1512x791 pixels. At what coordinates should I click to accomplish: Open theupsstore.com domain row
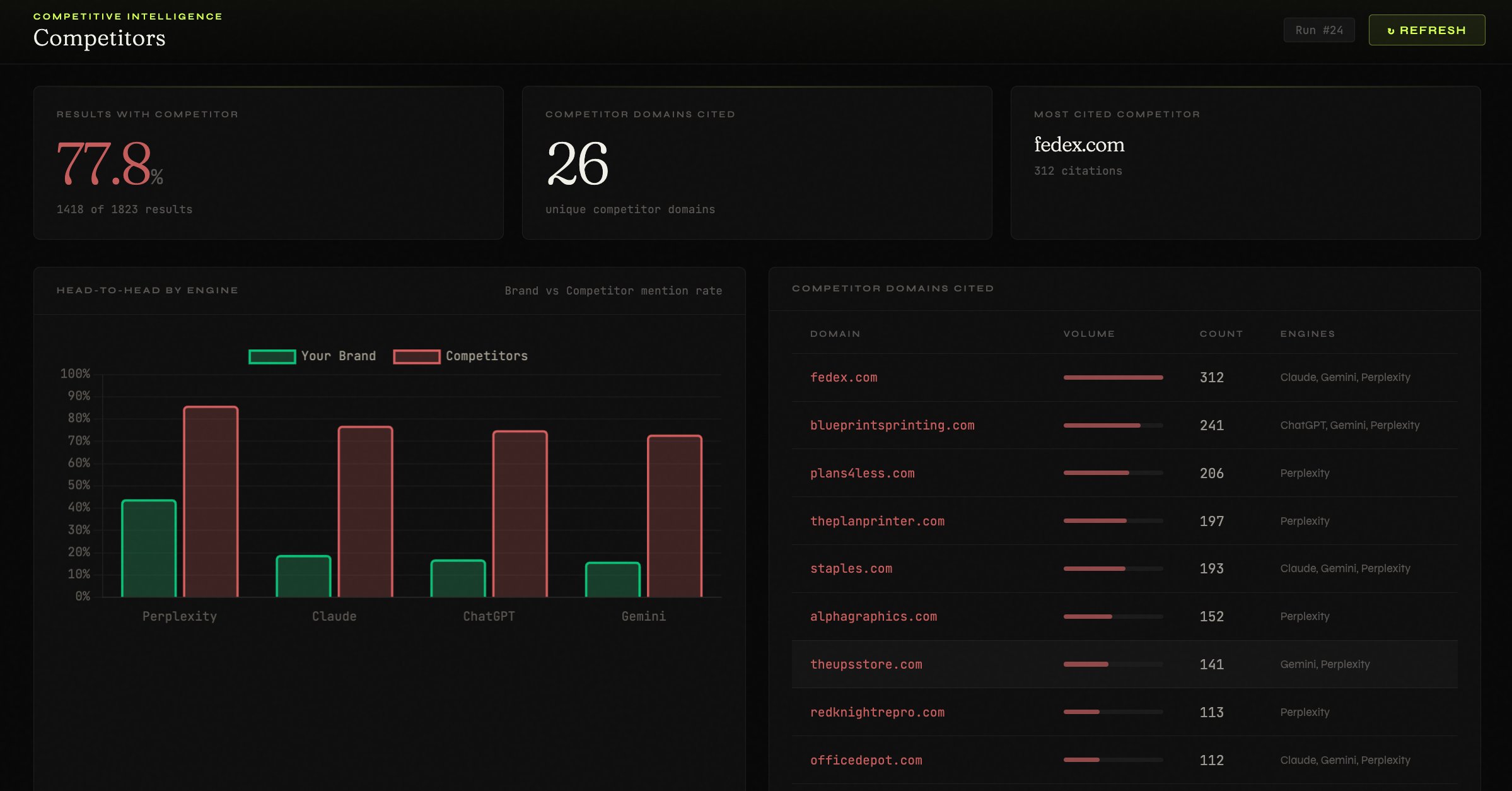click(1124, 664)
